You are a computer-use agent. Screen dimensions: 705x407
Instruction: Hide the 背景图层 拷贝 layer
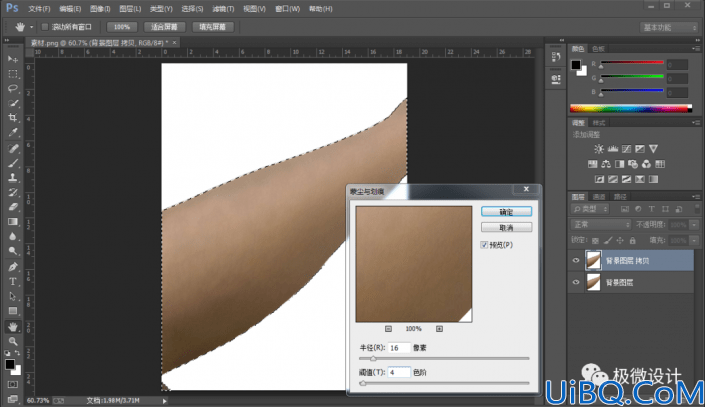click(576, 260)
